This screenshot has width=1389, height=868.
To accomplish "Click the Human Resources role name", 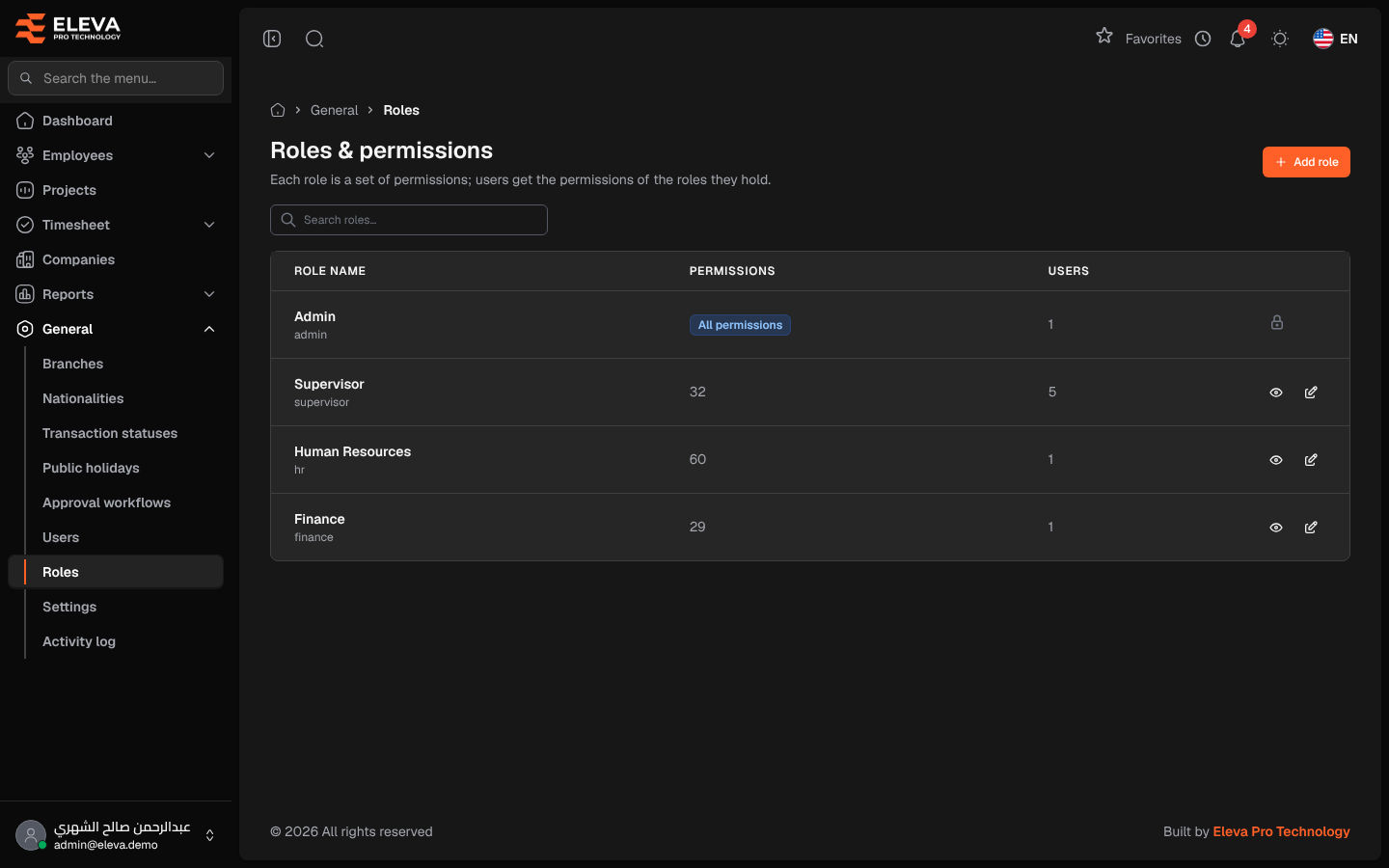I will [352, 451].
